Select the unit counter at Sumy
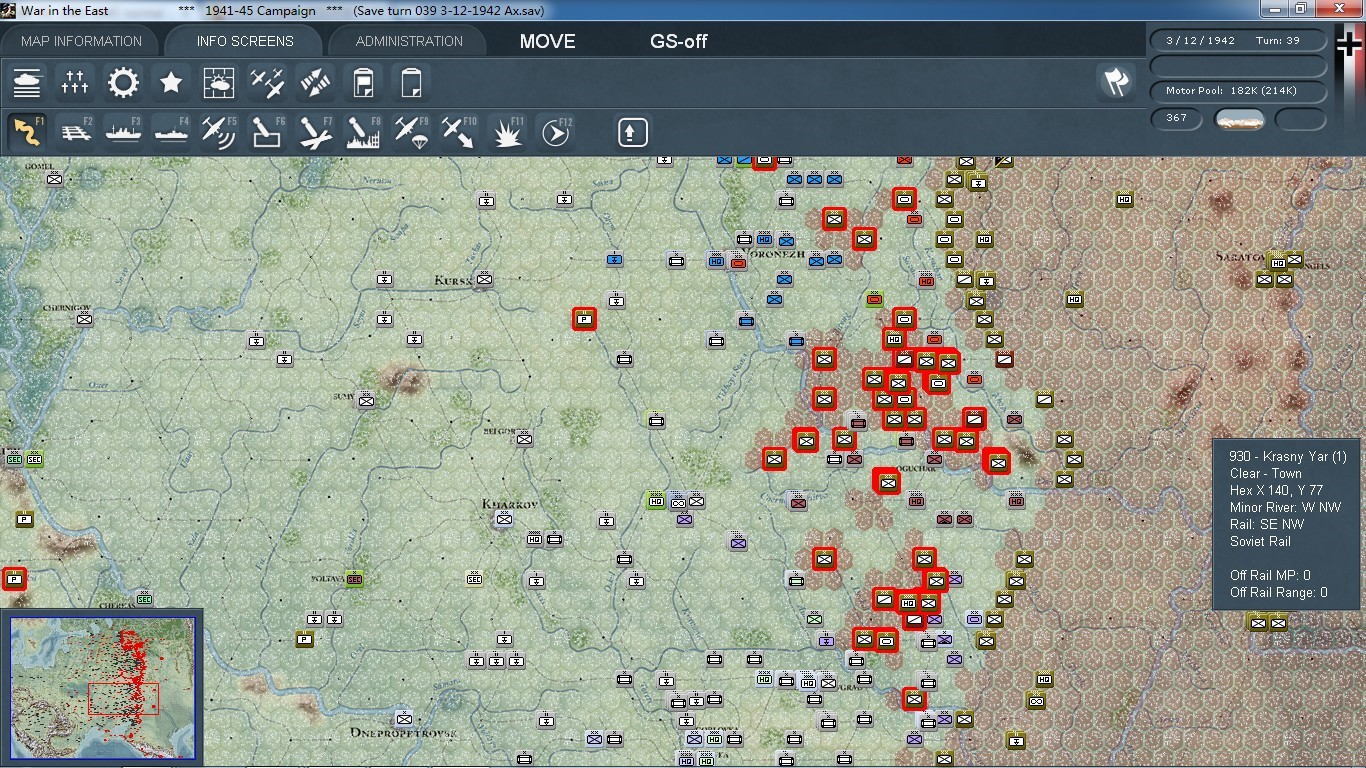This screenshot has width=1366, height=768. (x=367, y=400)
